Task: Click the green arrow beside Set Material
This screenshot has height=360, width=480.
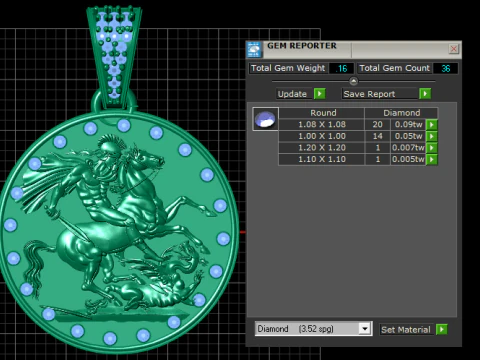Action: (x=442, y=329)
